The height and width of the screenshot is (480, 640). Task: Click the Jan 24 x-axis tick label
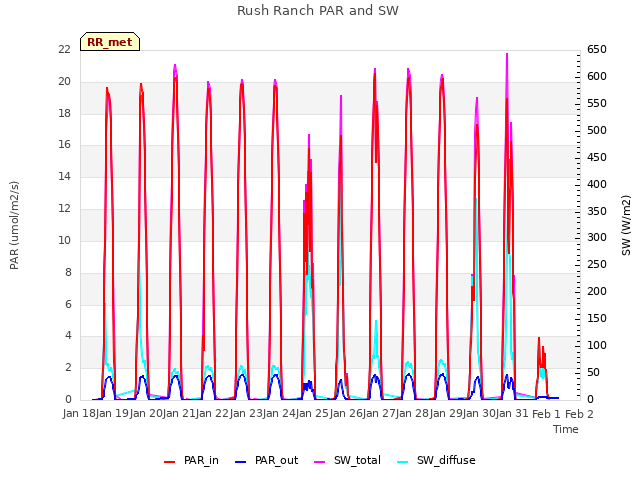point(279,414)
